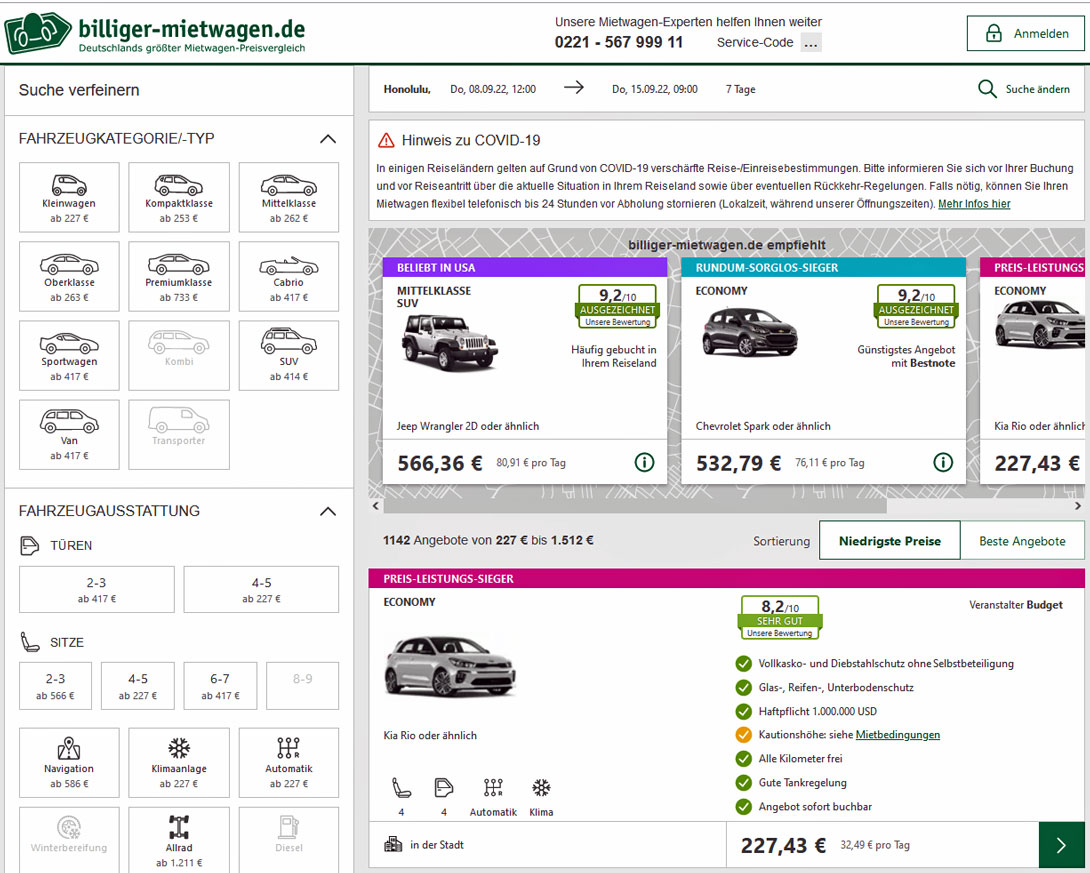Screen dimensions: 1090x873
Task: Click the phone number 0221 - 567 999 11
Action: (x=619, y=42)
